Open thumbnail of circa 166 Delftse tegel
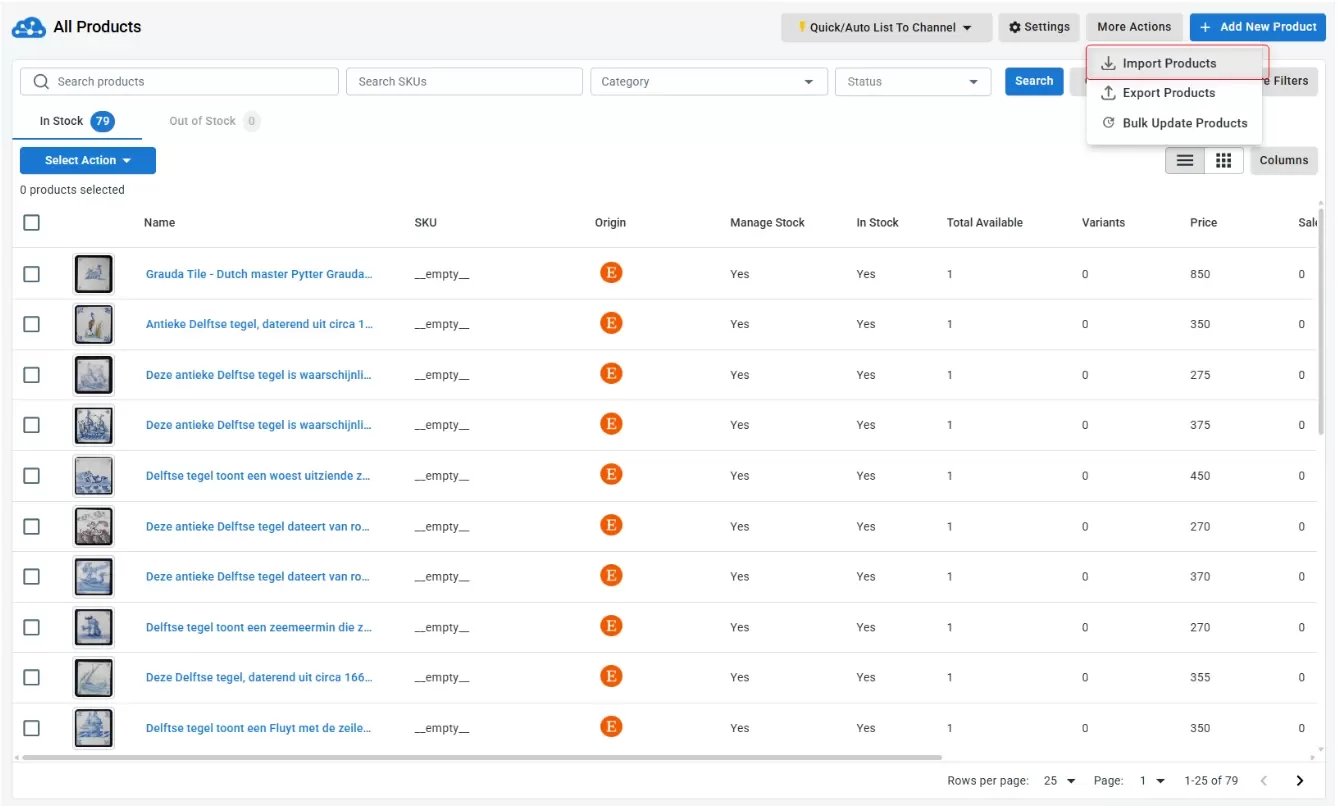1338x806 pixels. (x=93, y=678)
